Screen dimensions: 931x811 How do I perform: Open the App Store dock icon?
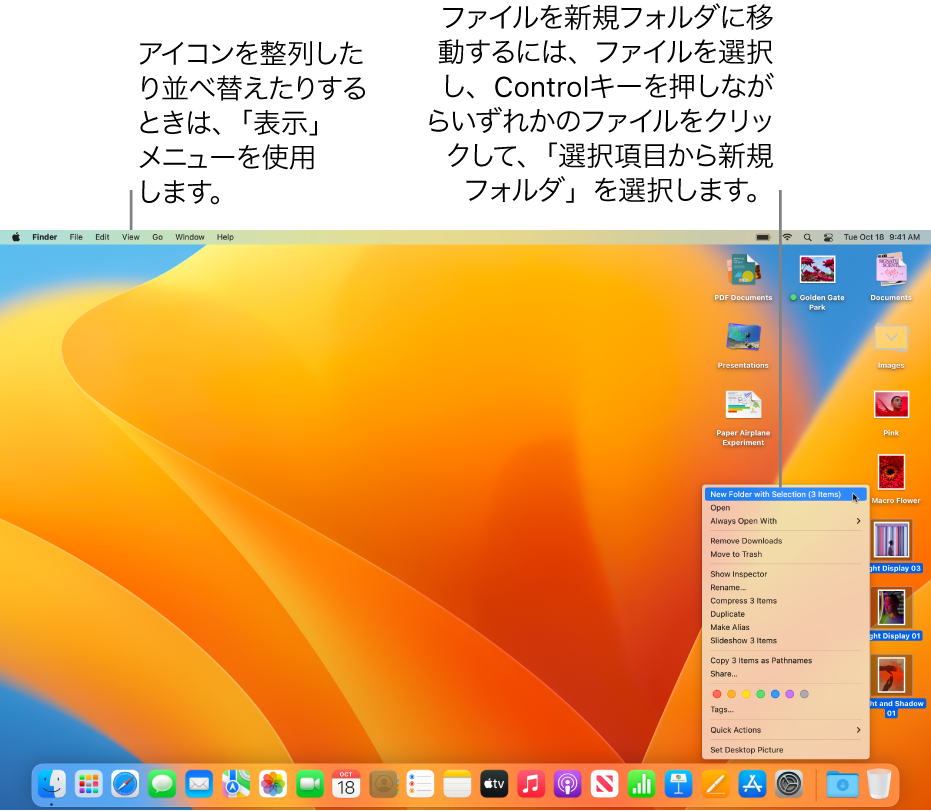point(752,784)
